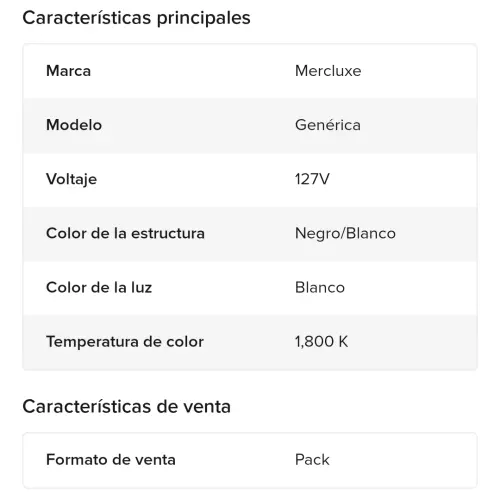Click the Mercluxe brand value
500x500 pixels.
pyautogui.click(x=328, y=71)
